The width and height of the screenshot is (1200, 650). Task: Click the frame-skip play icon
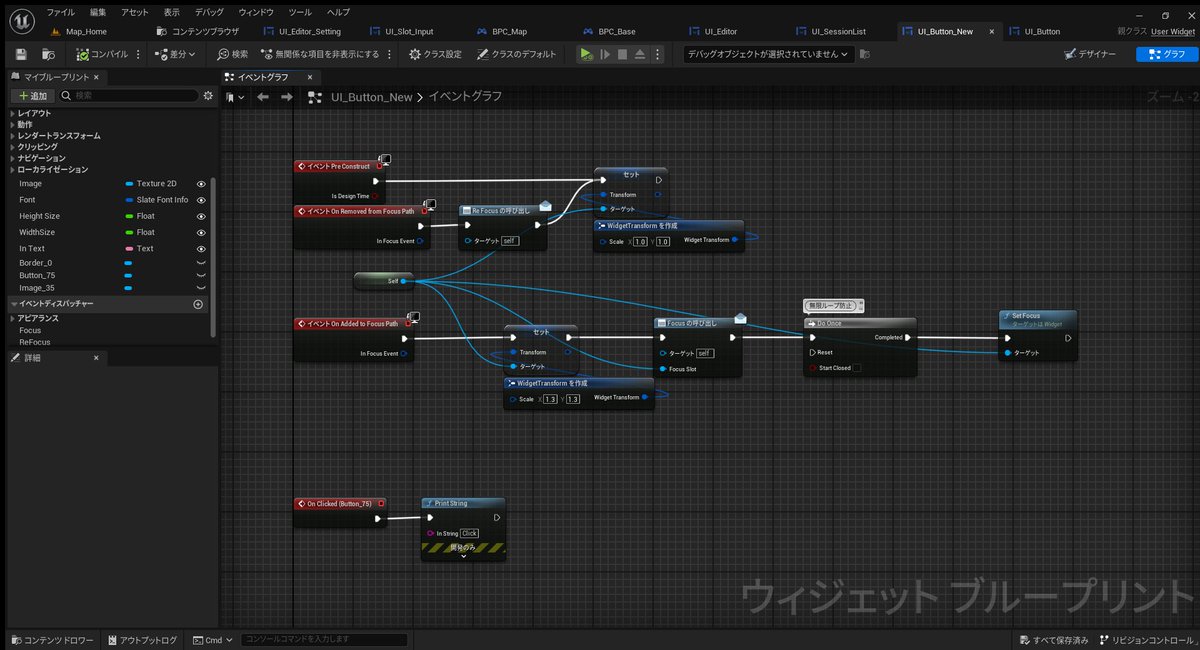pos(604,54)
